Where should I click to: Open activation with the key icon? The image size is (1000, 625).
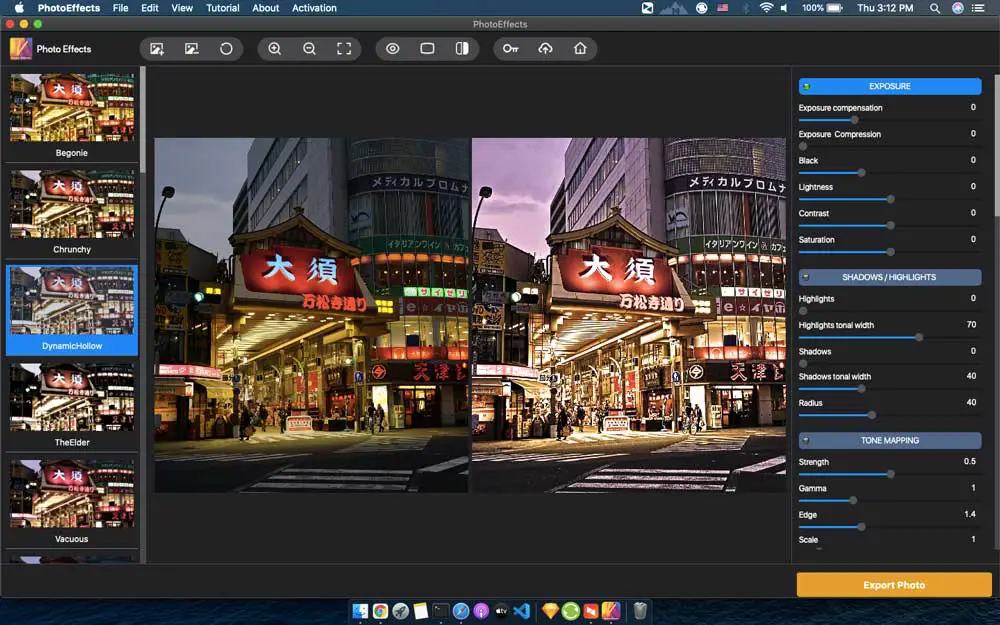pyautogui.click(x=511, y=48)
